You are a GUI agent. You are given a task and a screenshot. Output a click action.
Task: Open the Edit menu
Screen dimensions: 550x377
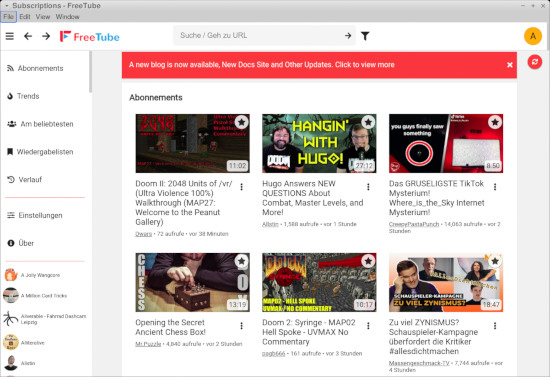tap(25, 17)
